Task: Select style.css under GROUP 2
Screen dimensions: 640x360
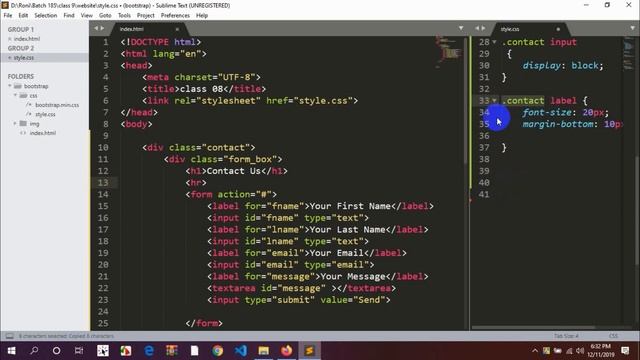Action: [x=24, y=58]
